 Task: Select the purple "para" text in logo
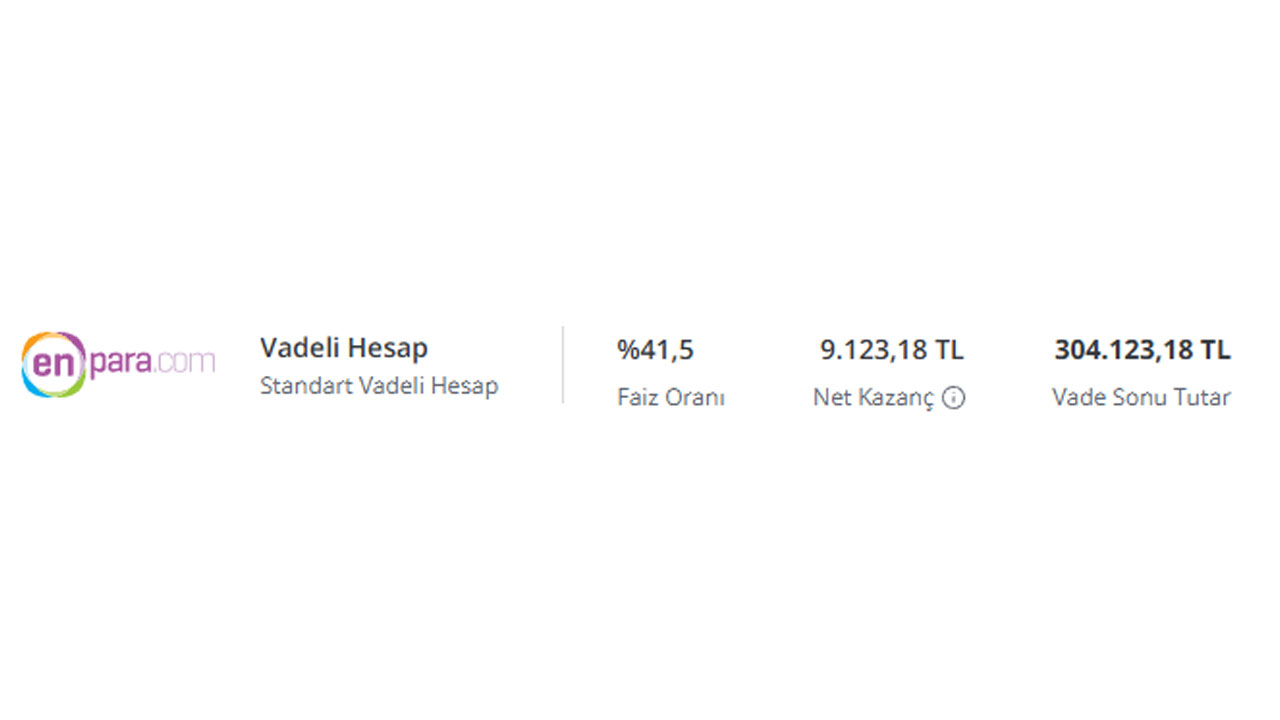(x=121, y=363)
